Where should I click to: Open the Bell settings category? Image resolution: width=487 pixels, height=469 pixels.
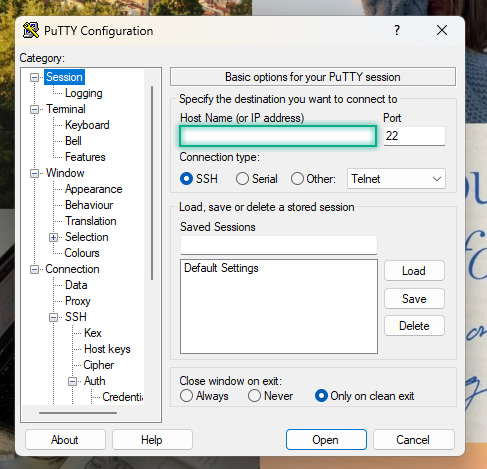(x=73, y=141)
